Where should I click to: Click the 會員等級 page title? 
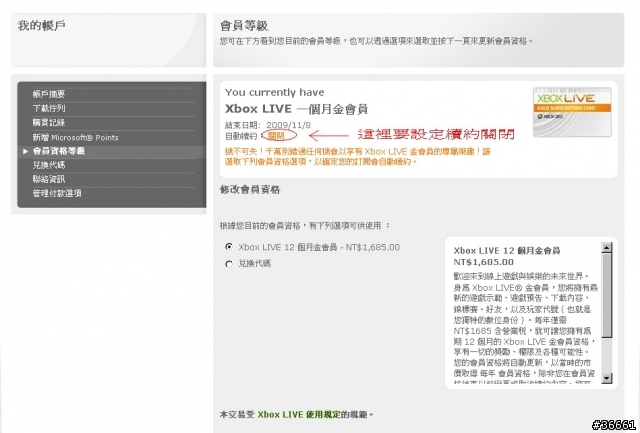(x=244, y=26)
